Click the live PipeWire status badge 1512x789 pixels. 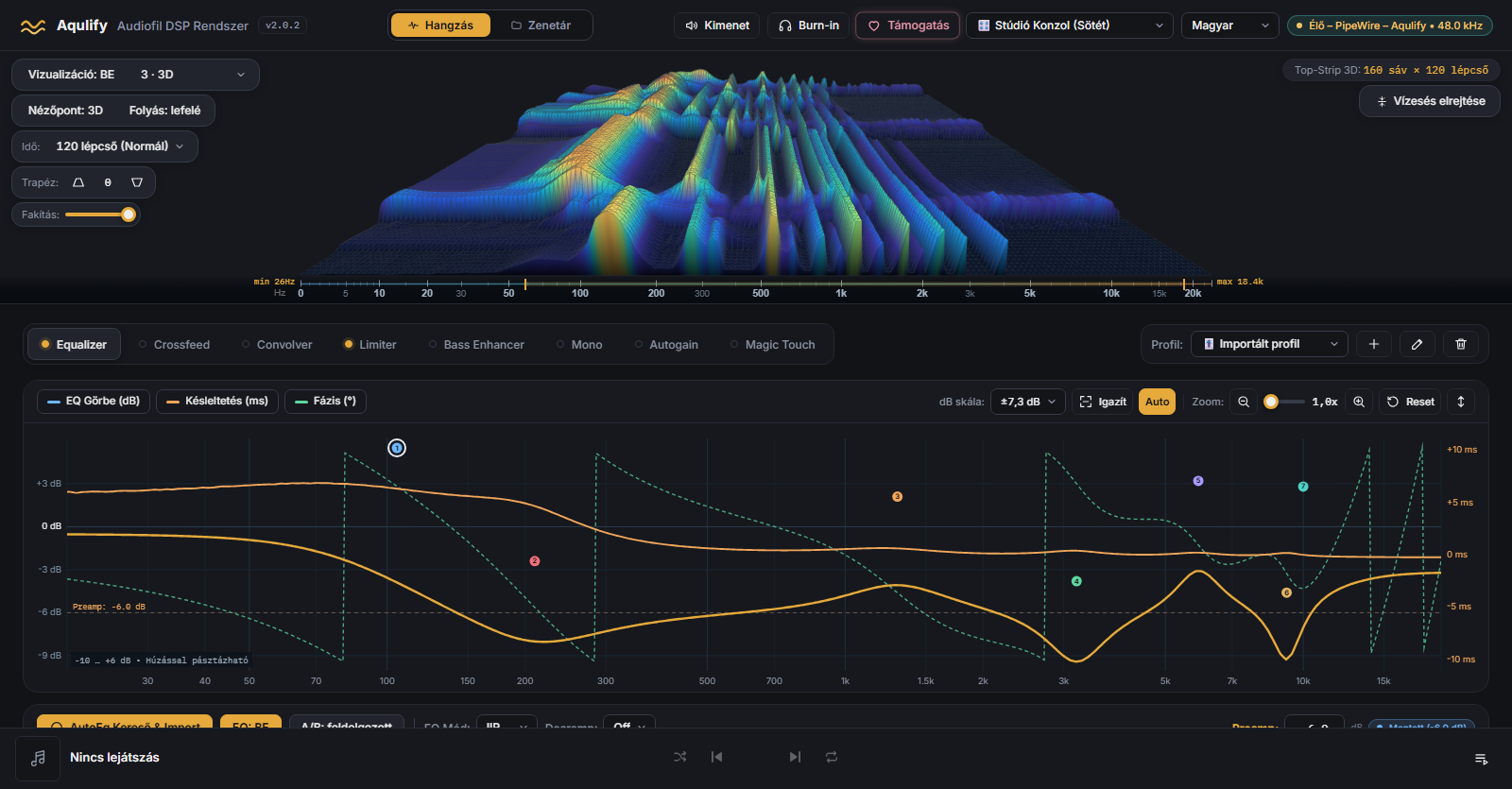click(1390, 26)
